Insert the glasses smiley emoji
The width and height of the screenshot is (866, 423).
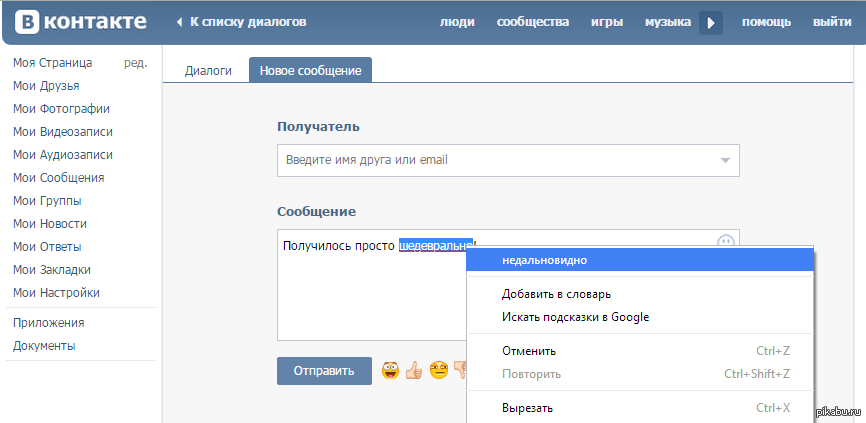(x=438, y=371)
